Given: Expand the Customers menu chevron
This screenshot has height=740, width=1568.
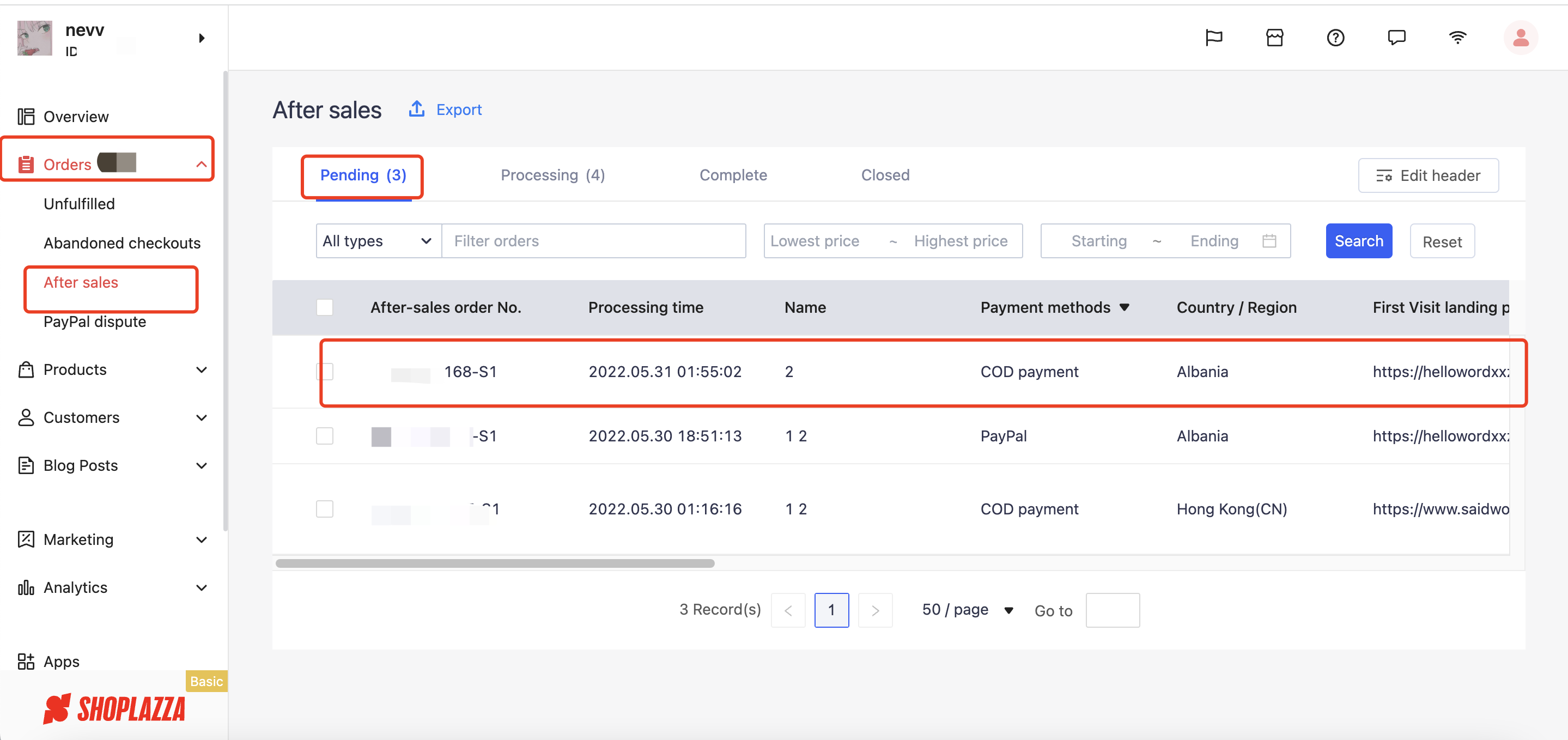Looking at the screenshot, I should tap(202, 418).
